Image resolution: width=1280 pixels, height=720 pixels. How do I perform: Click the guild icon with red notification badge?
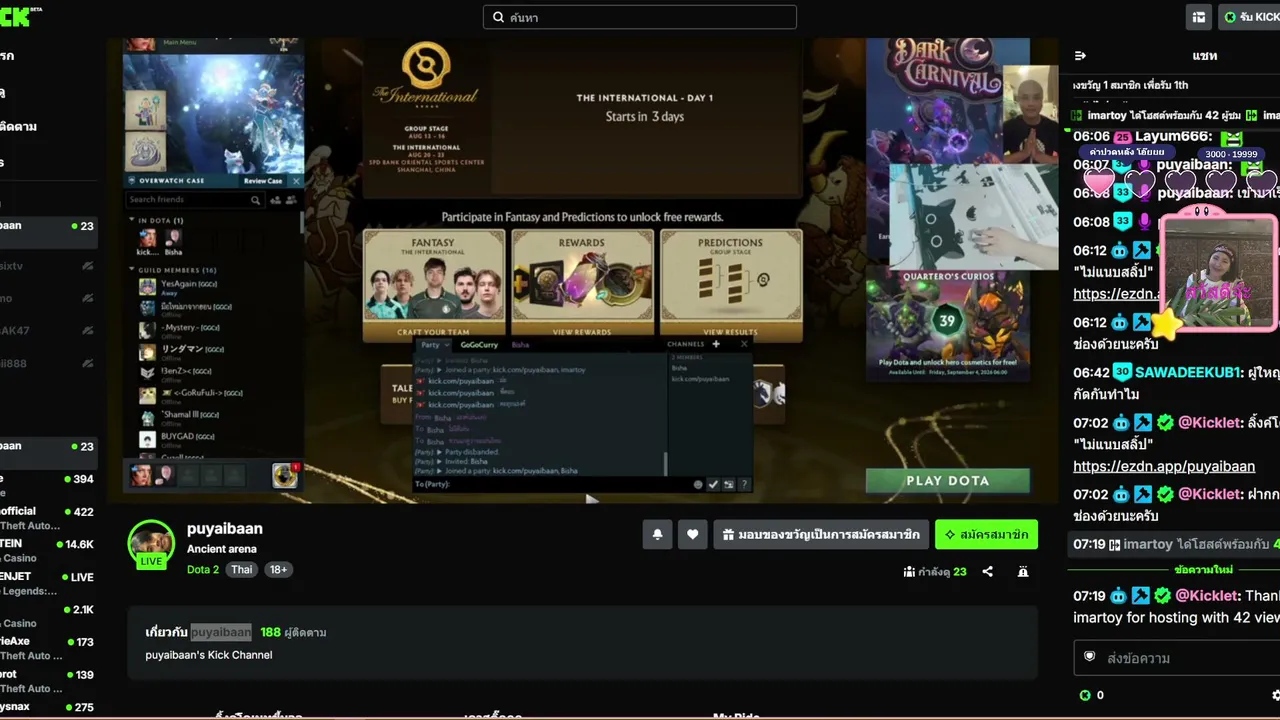(285, 475)
